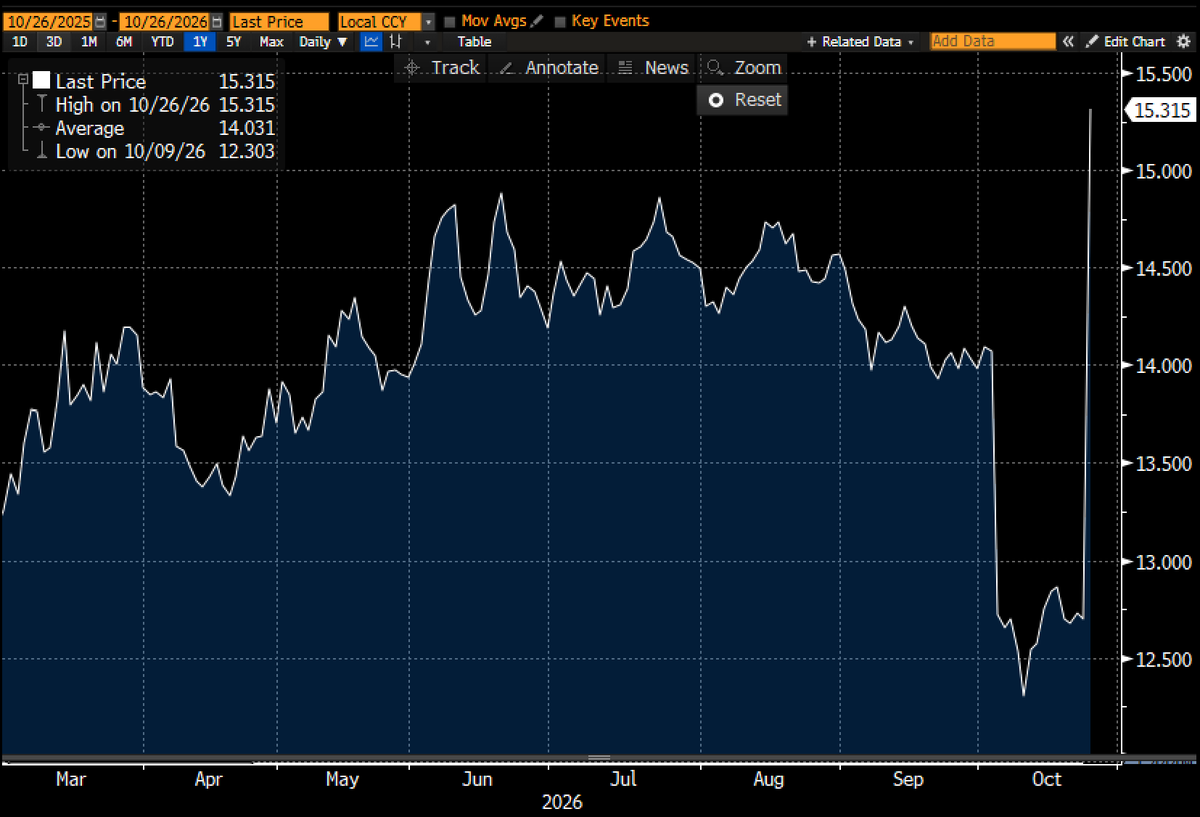Click the Average 14.031 legend row
The width and height of the screenshot is (1200, 817).
pos(154,128)
